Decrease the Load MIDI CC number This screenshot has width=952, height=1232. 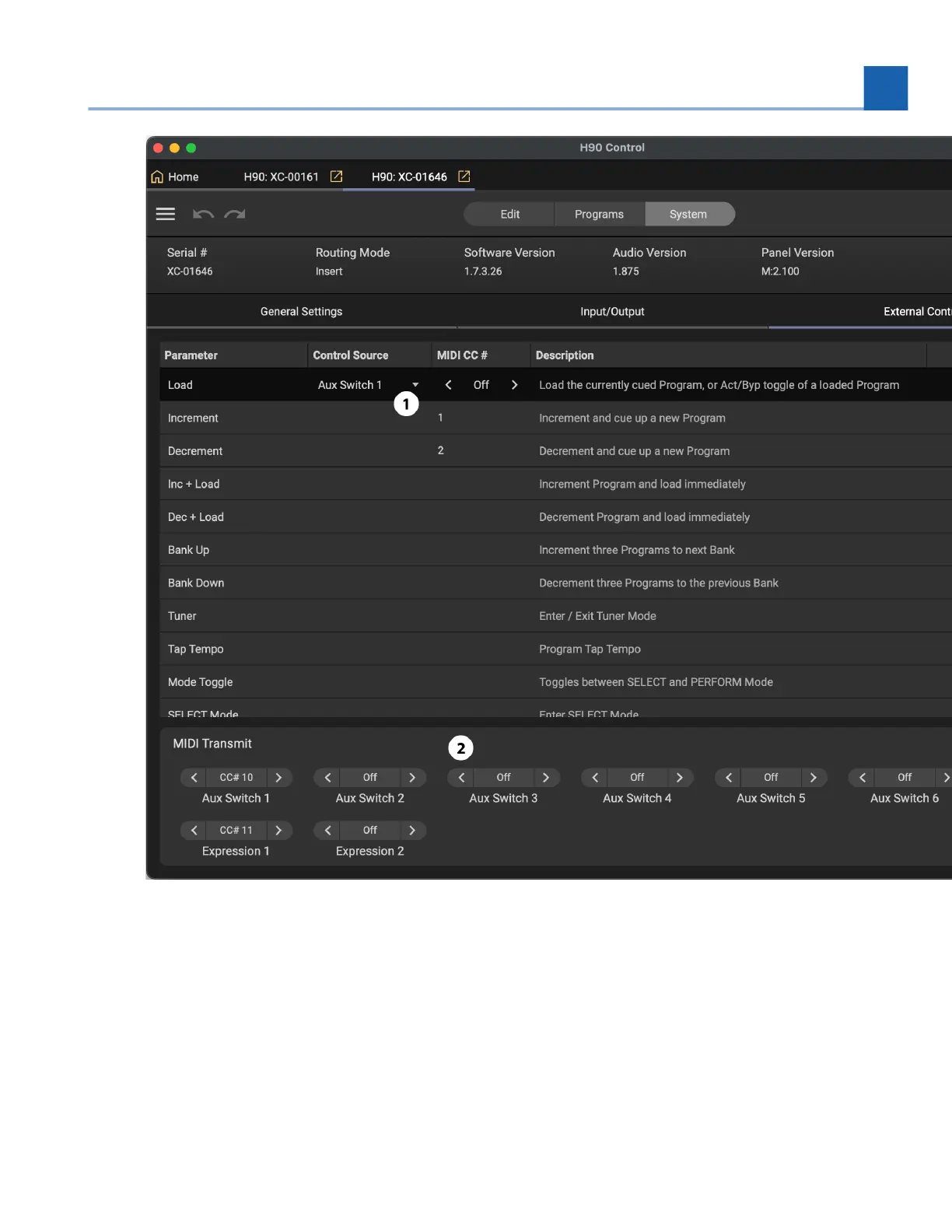(x=448, y=385)
